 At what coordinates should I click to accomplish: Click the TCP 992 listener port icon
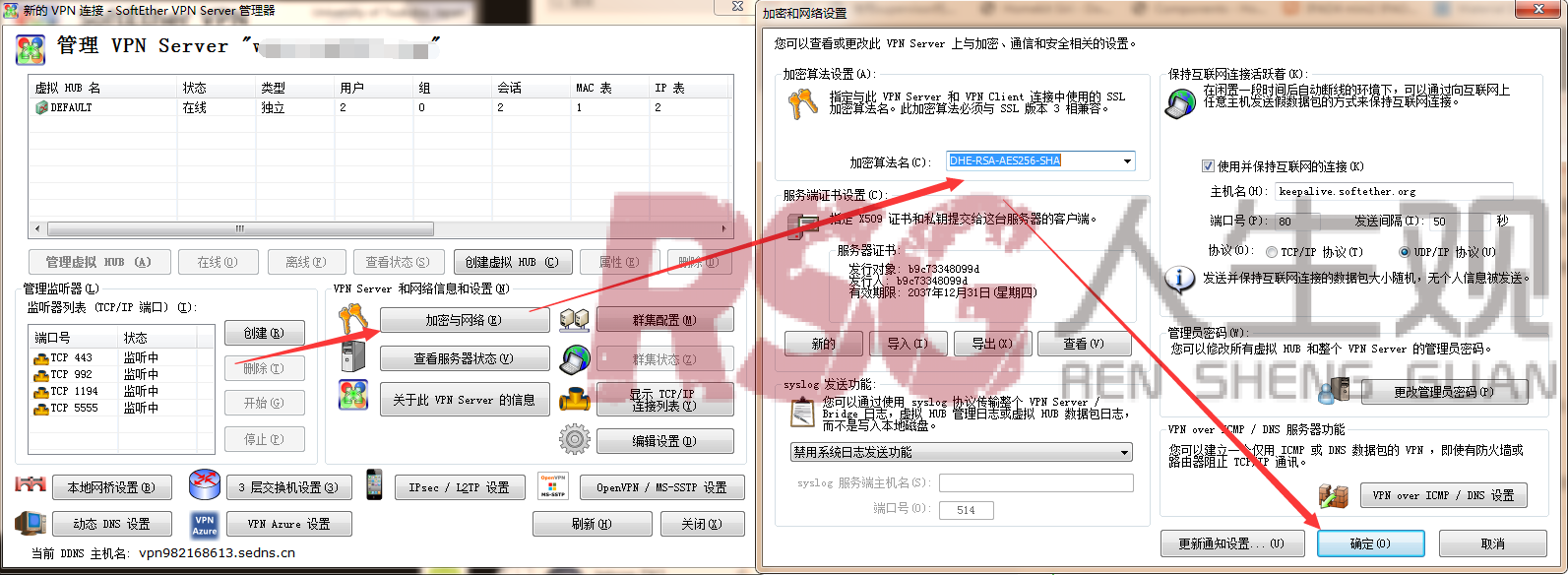[x=40, y=375]
